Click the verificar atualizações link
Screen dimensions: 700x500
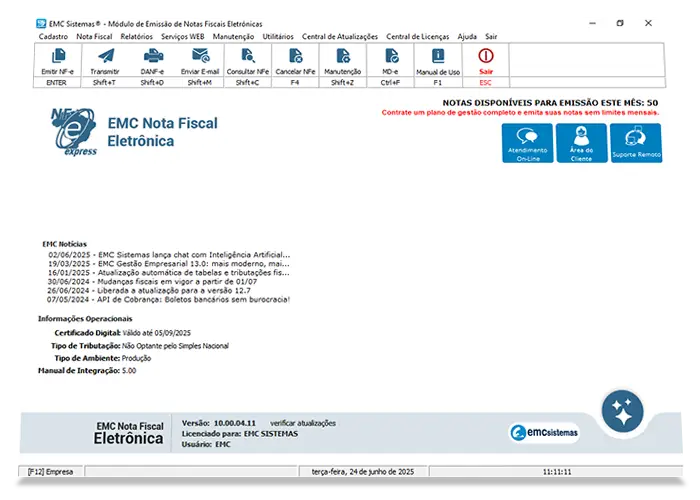tap(303, 423)
